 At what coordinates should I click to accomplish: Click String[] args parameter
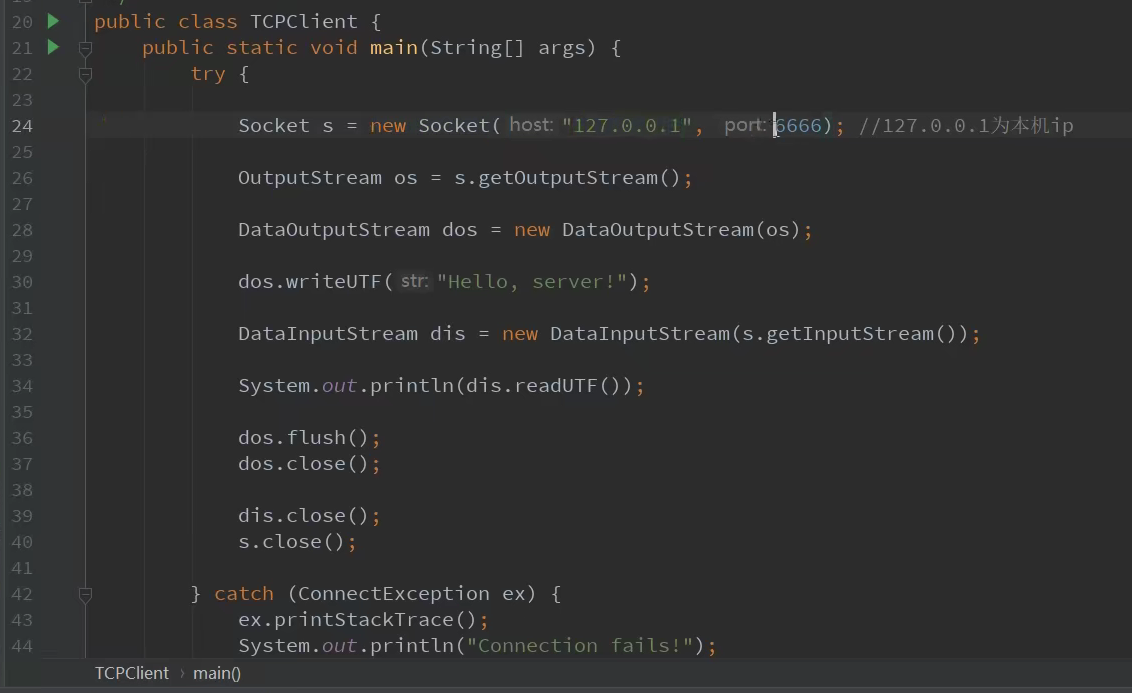508,48
